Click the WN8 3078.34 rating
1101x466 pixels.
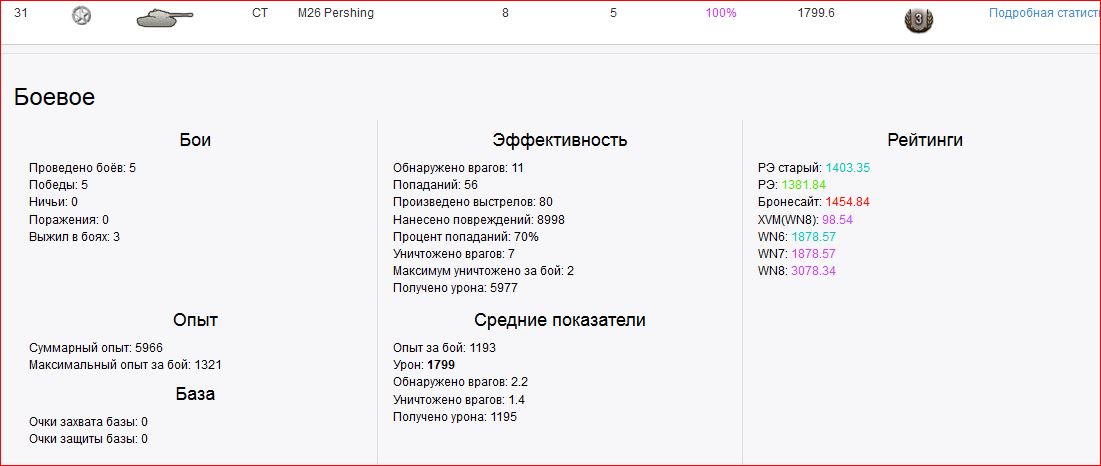click(797, 271)
